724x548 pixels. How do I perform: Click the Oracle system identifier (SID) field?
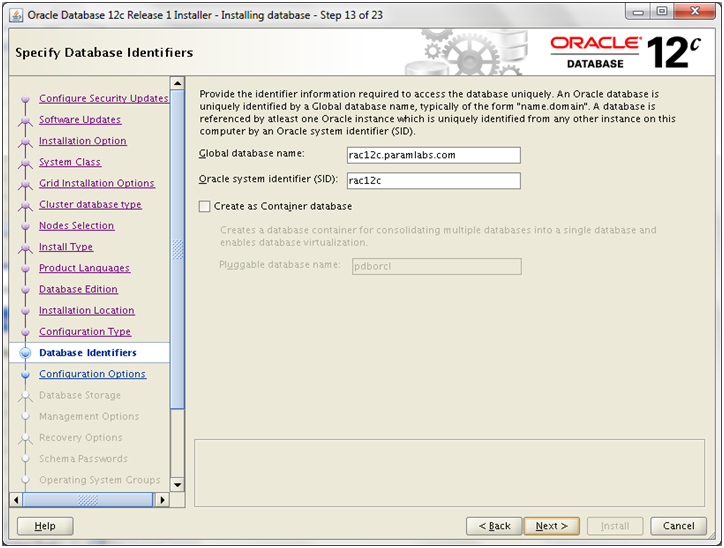434,181
